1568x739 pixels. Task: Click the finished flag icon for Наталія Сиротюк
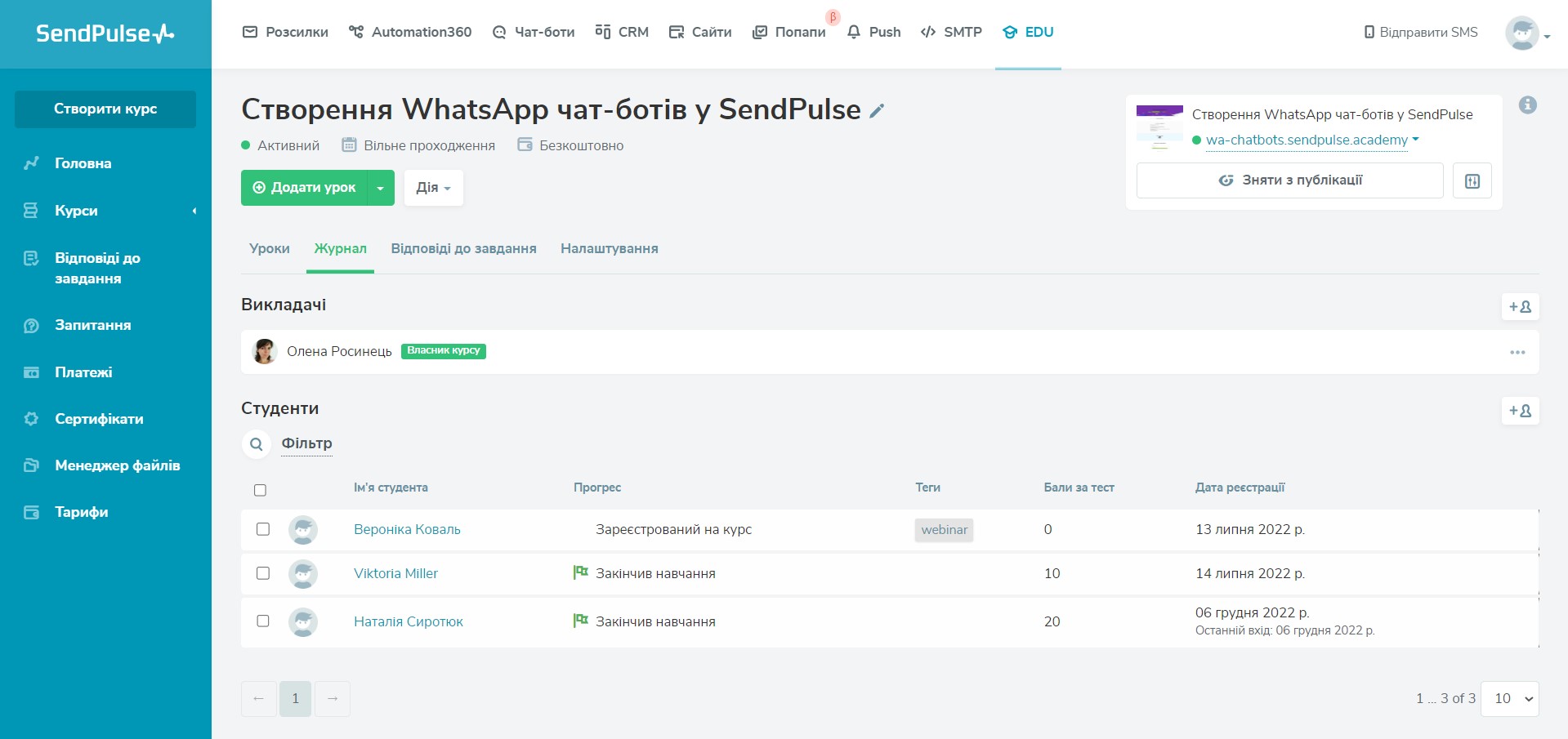(x=581, y=621)
